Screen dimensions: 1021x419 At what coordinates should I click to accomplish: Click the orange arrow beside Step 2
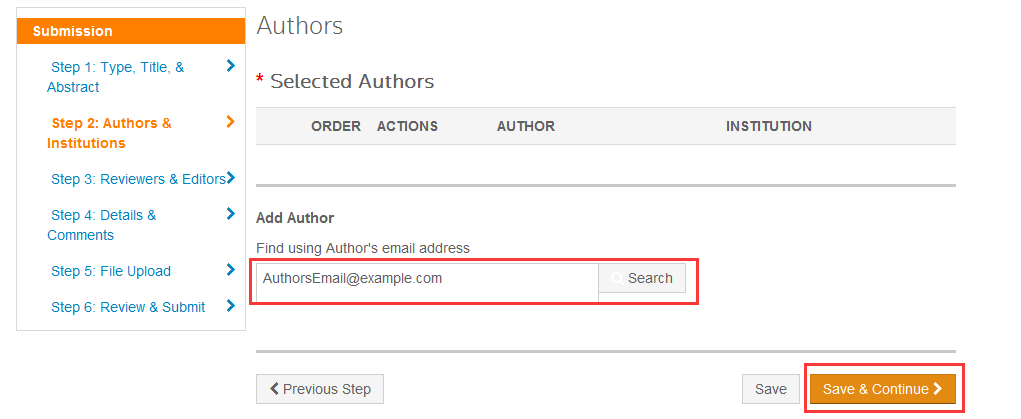coord(231,123)
